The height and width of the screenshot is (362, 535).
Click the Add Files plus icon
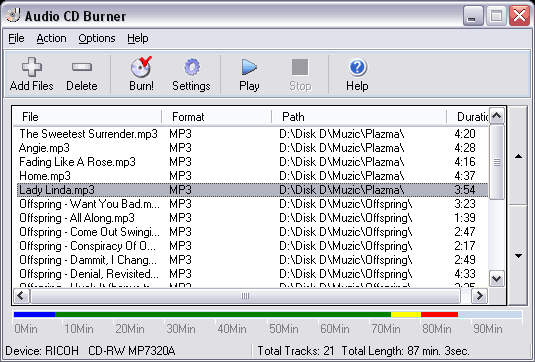pos(32,67)
